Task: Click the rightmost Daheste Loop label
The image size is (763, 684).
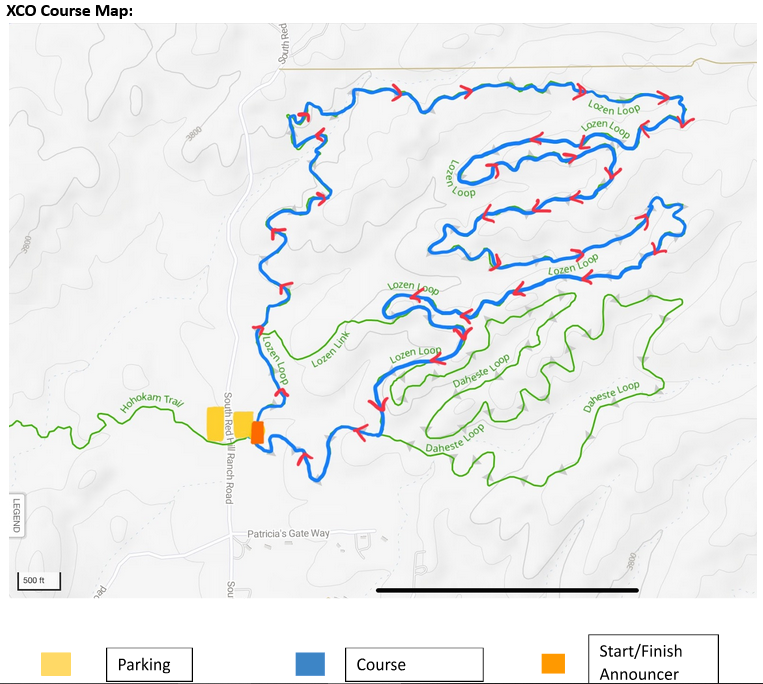Action: pos(612,397)
